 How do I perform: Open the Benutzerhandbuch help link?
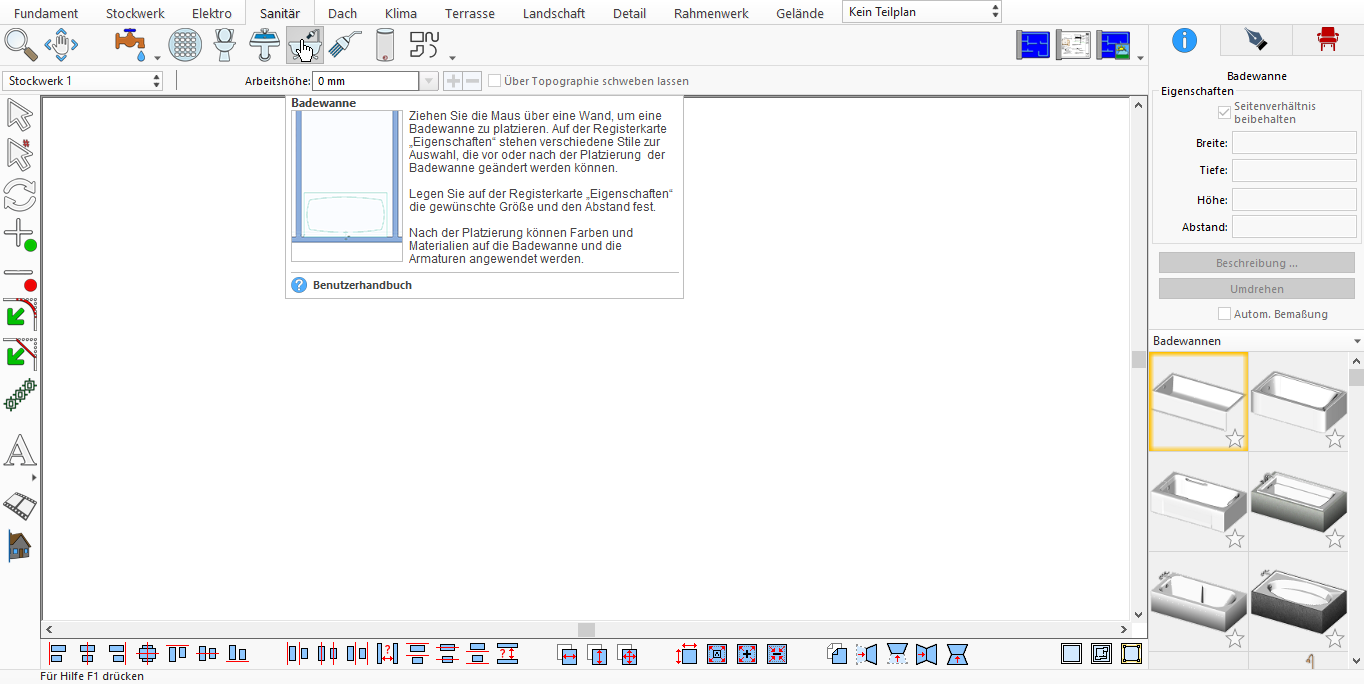coord(362,285)
